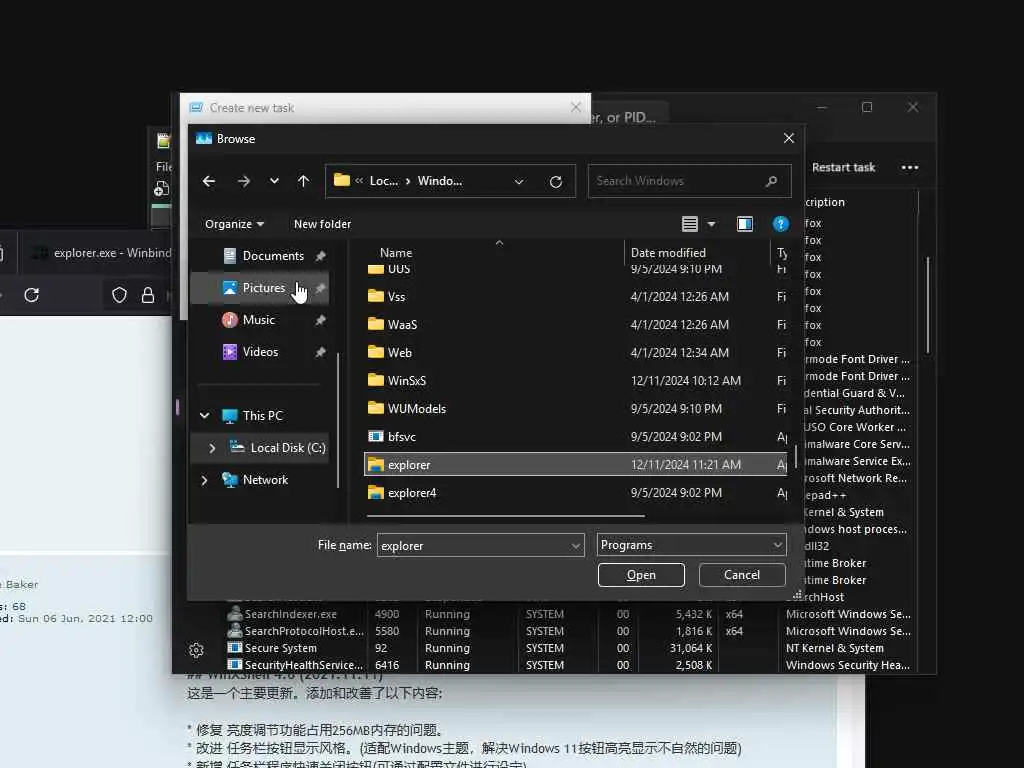Cancel the Browse dialog
This screenshot has width=1024, height=768.
pos(742,575)
